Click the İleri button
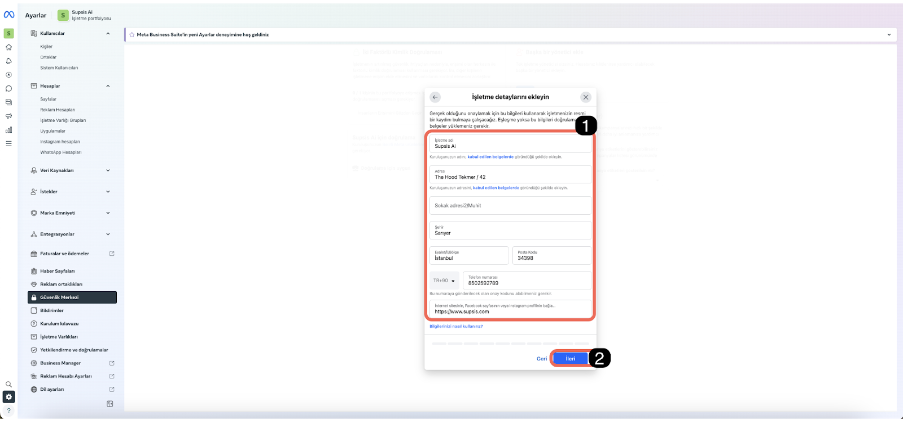The width and height of the screenshot is (906, 422). [570, 358]
